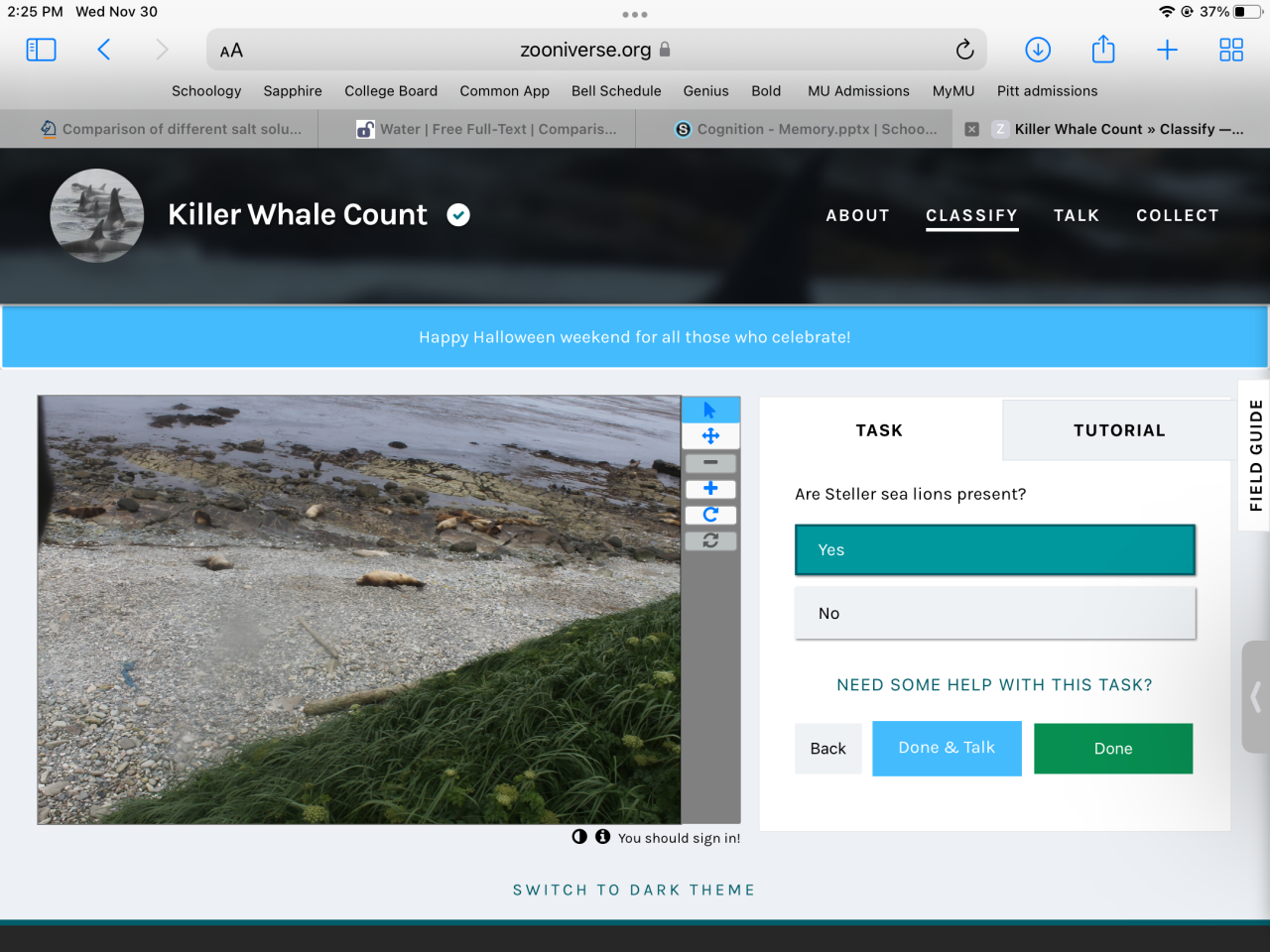Open the Killer Whale Count avatar

coord(97,215)
